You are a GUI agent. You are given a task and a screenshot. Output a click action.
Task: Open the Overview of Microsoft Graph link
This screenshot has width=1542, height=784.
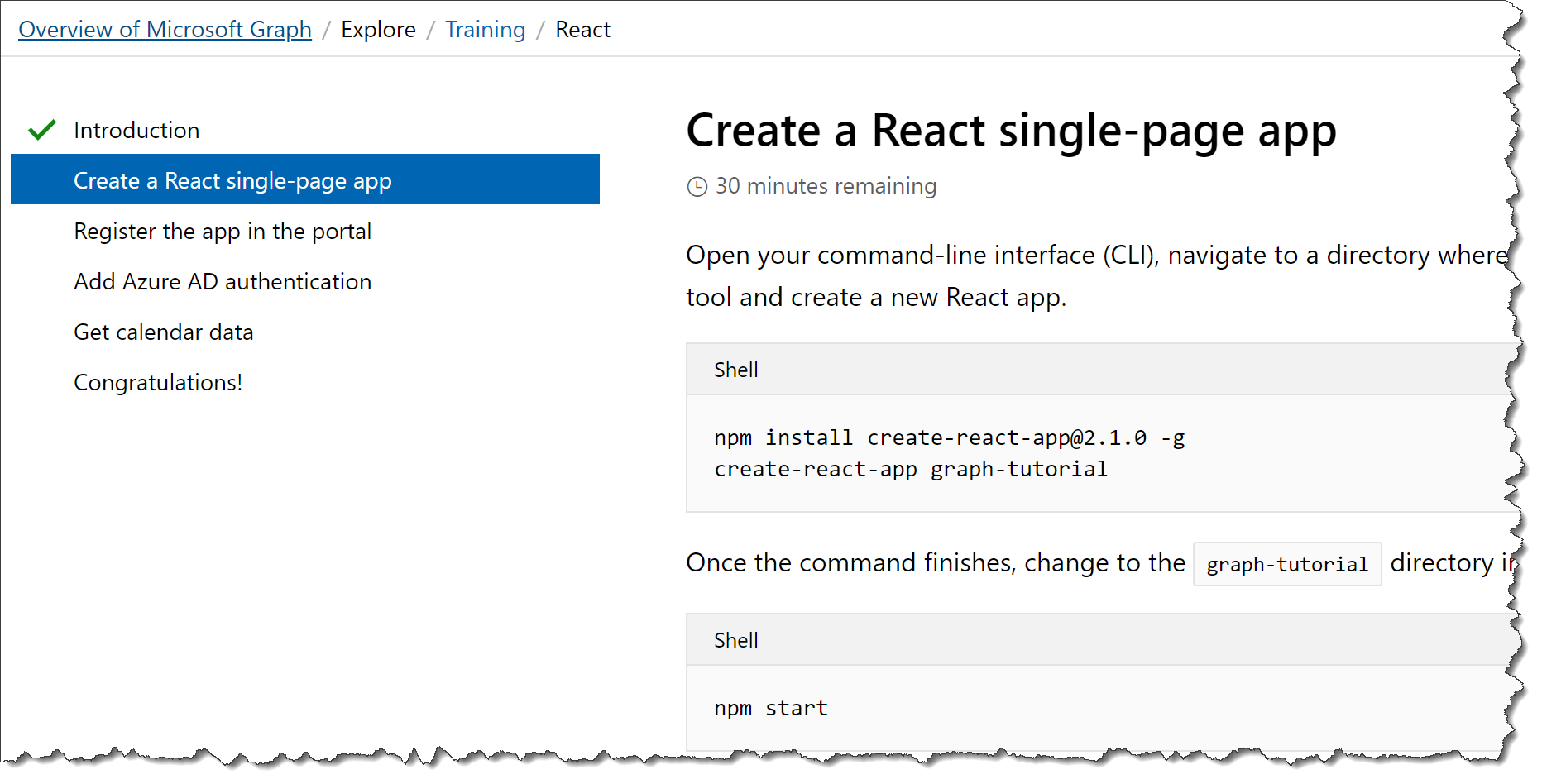(x=165, y=29)
